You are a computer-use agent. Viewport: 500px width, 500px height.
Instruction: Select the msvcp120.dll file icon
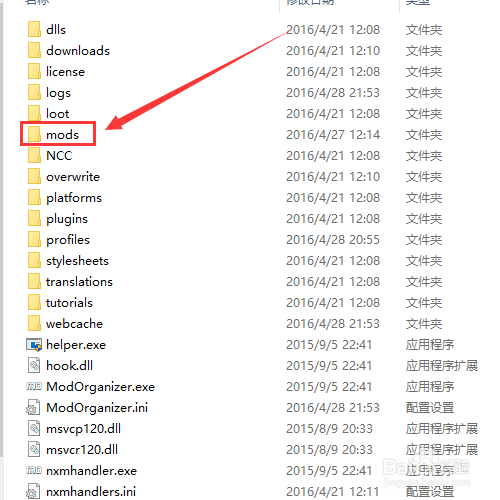[34, 428]
